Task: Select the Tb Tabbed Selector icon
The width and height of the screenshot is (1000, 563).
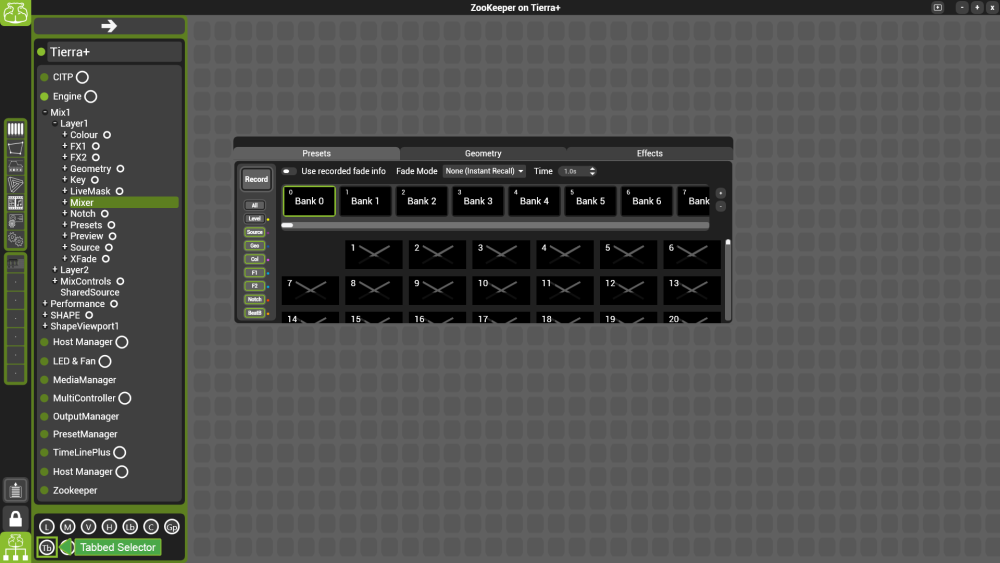Action: pyautogui.click(x=47, y=548)
